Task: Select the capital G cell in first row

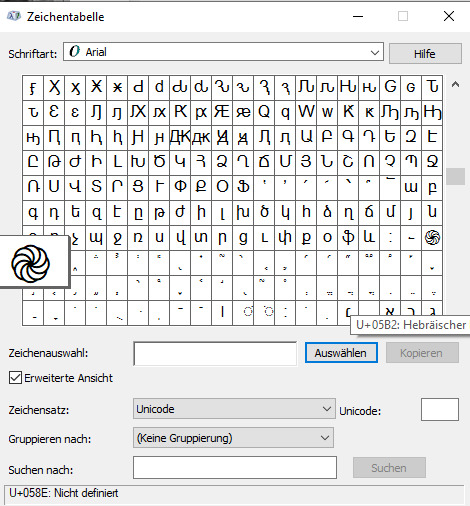Action: coord(390,87)
